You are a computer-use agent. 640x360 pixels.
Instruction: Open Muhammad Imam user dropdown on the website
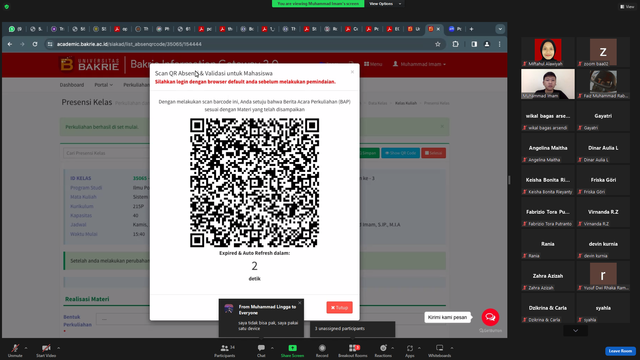(x=419, y=64)
